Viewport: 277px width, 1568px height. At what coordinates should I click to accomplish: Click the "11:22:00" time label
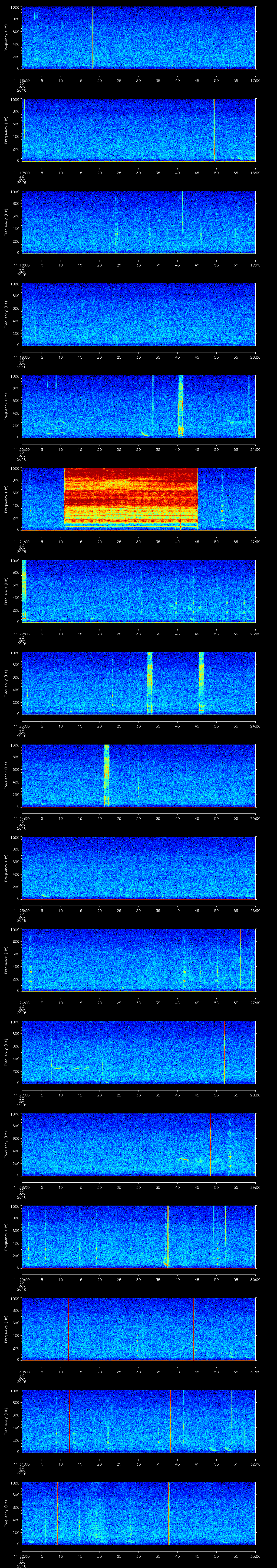[x=21, y=634]
